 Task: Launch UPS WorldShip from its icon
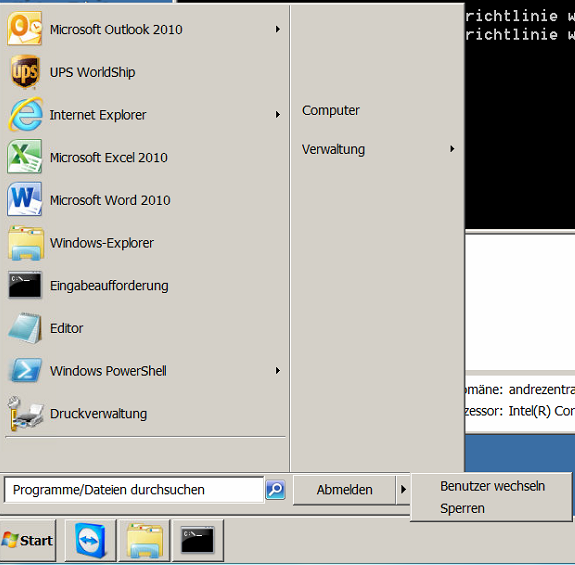click(x=25, y=72)
